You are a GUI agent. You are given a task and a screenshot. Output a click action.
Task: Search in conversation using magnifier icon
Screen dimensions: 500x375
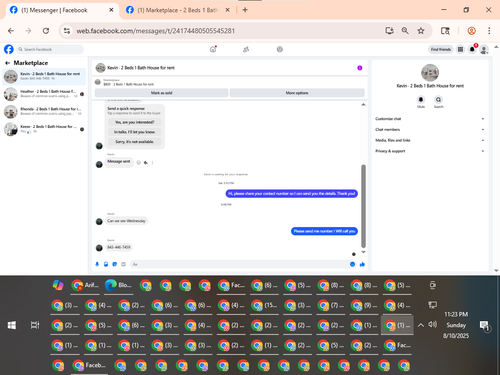point(438,99)
